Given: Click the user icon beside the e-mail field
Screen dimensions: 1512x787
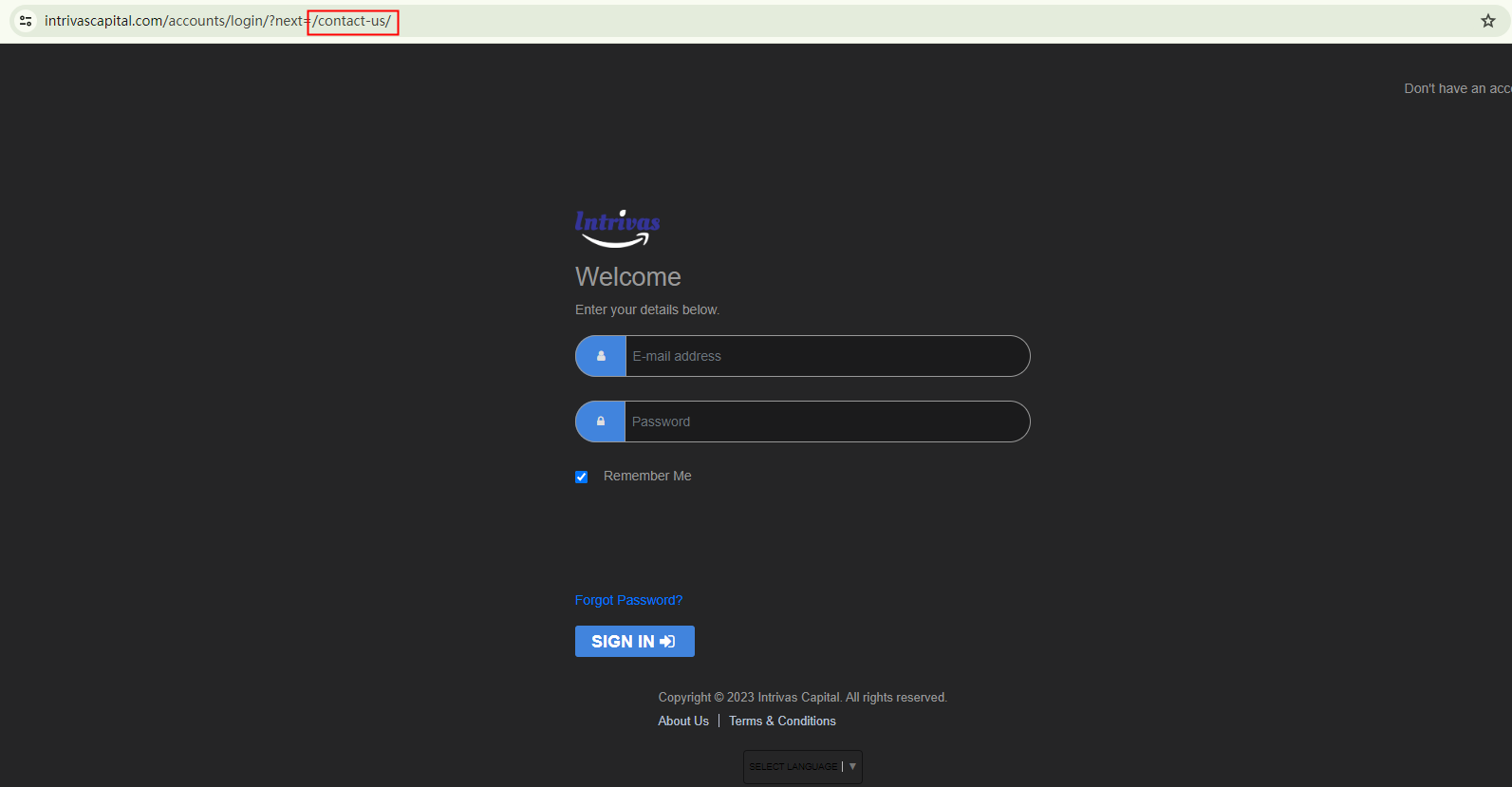Looking at the screenshot, I should tap(601, 356).
